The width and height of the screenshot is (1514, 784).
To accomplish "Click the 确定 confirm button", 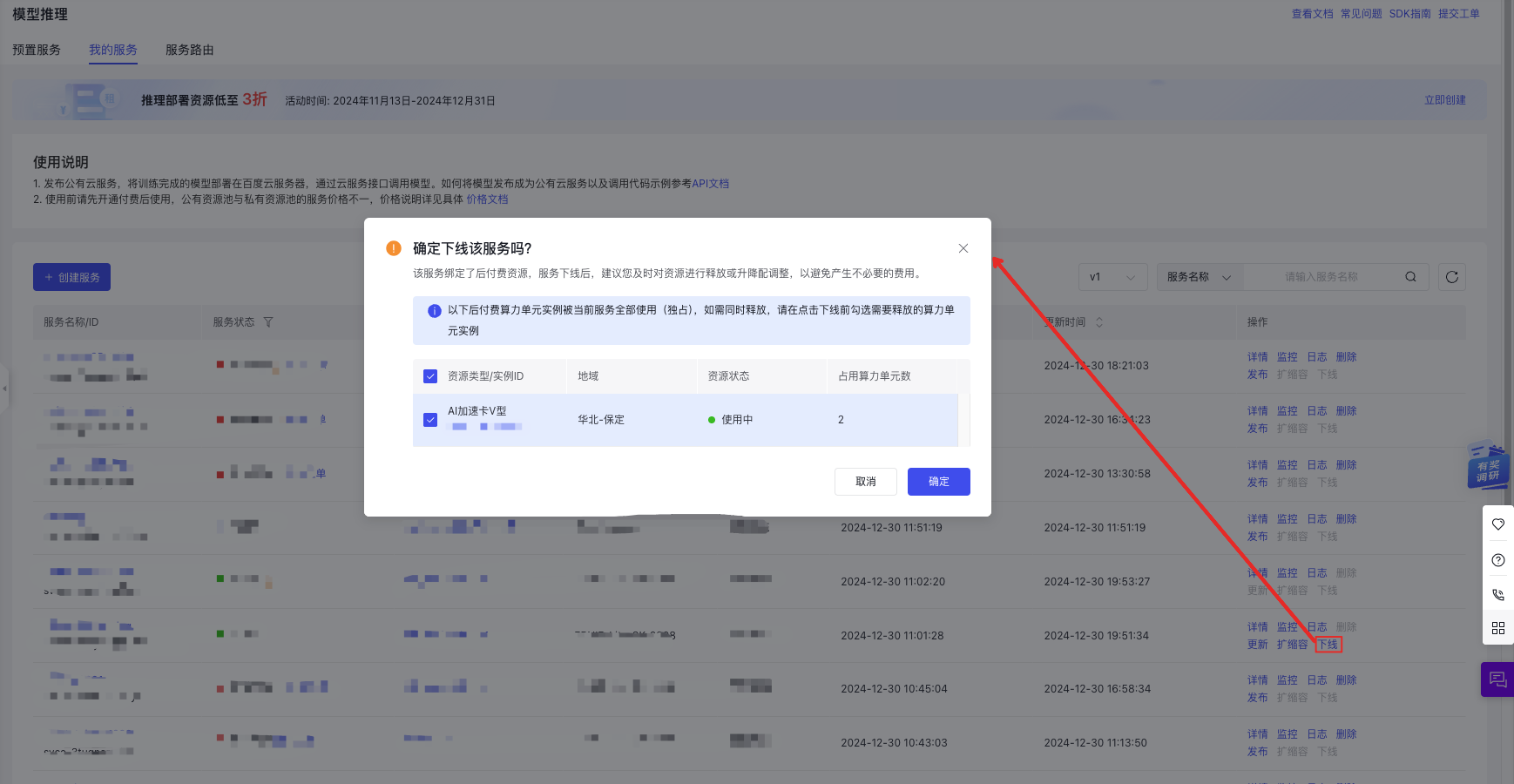I will [939, 482].
